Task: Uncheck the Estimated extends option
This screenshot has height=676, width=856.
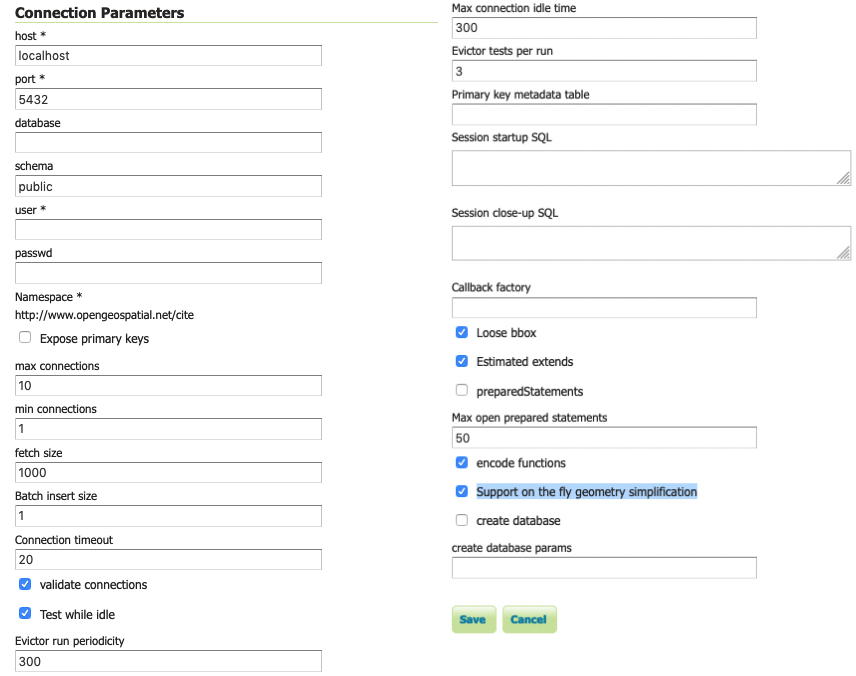Action: click(462, 361)
